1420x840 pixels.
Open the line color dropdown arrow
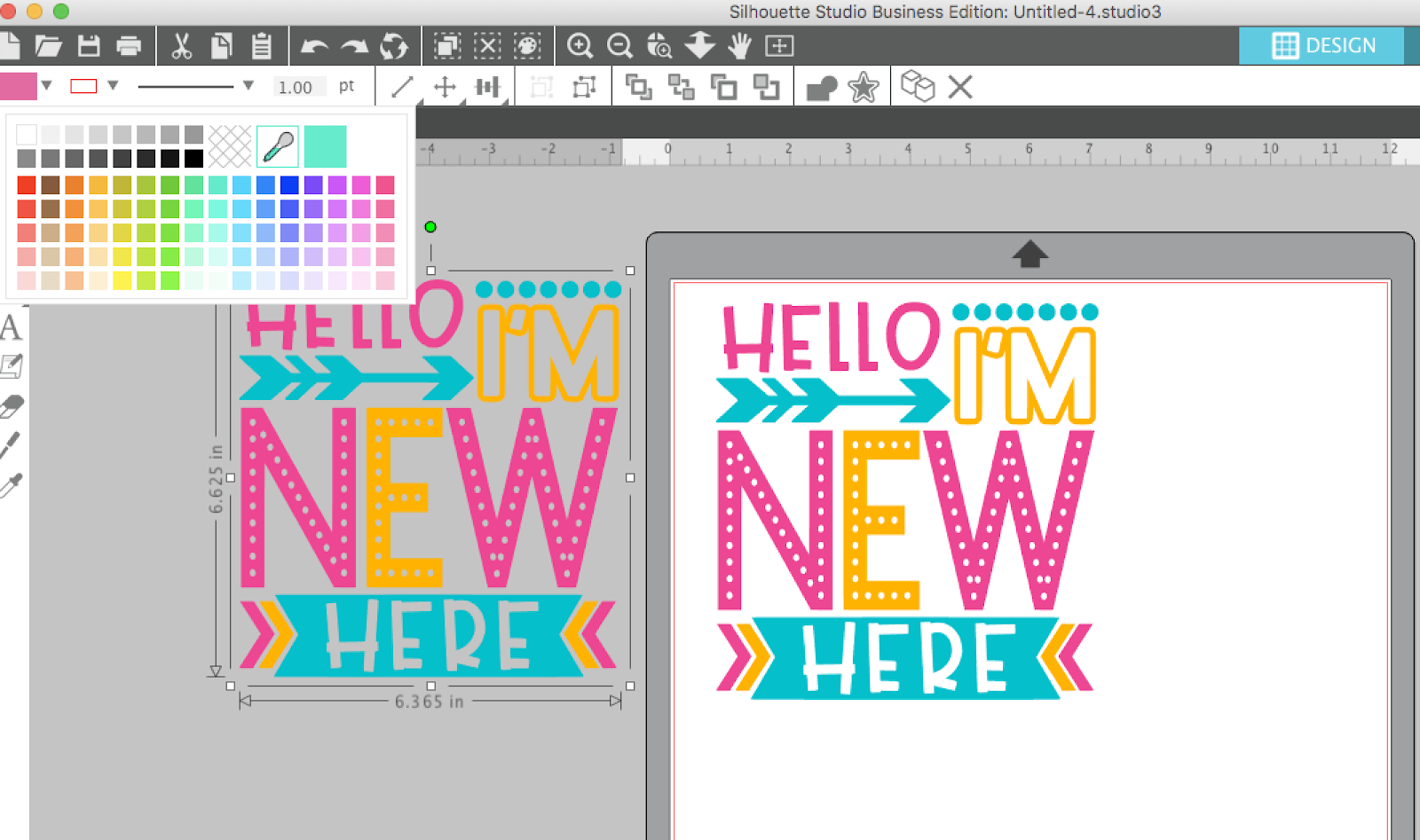112,86
